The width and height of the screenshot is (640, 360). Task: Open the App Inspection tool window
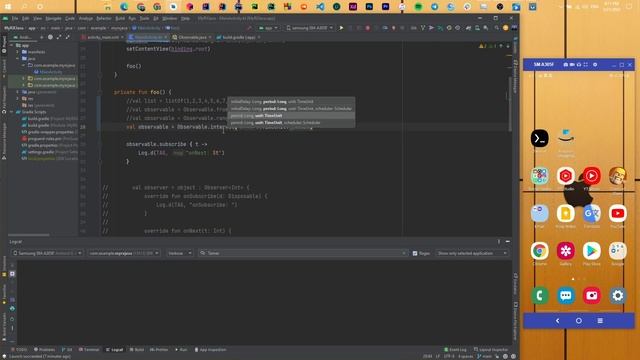210,350
